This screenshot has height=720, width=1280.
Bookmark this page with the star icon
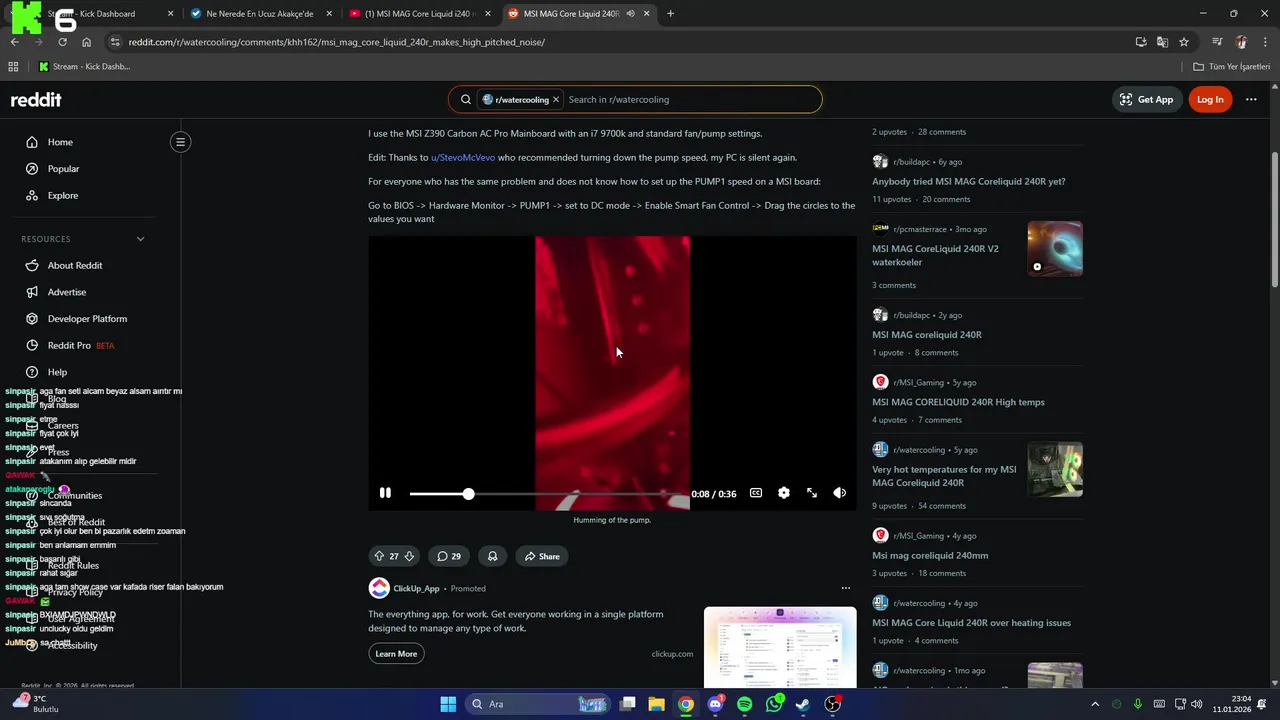pyautogui.click(x=1184, y=42)
